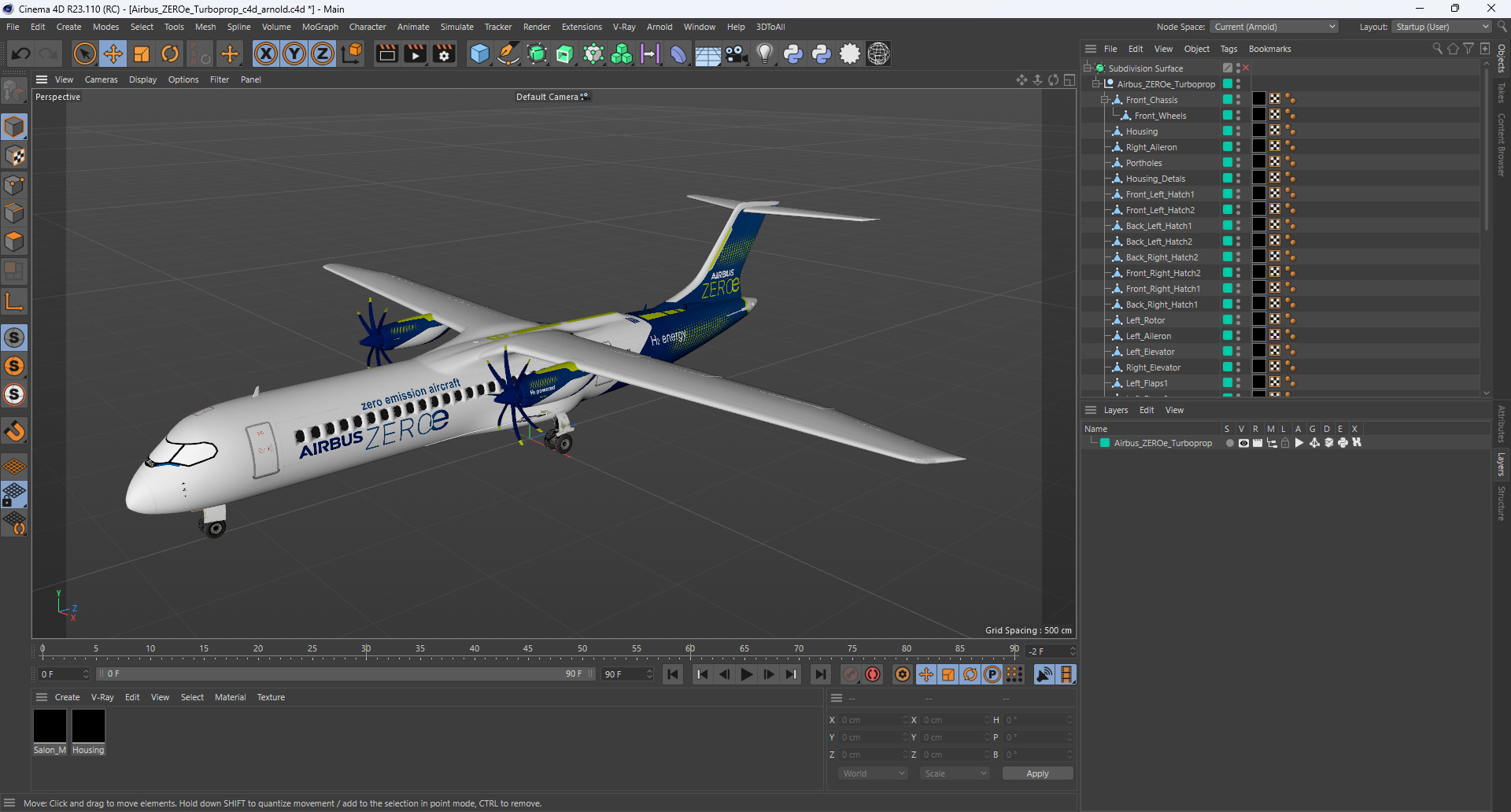
Task: Select Edges mode in left toolbar
Action: (14, 213)
